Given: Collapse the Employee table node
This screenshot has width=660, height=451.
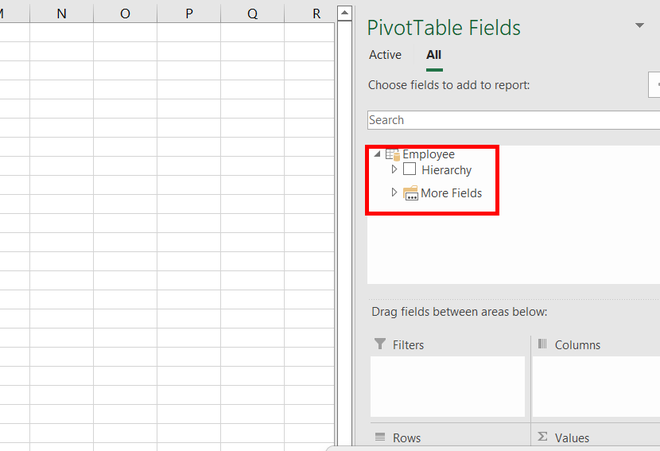Looking at the screenshot, I should coord(377,154).
